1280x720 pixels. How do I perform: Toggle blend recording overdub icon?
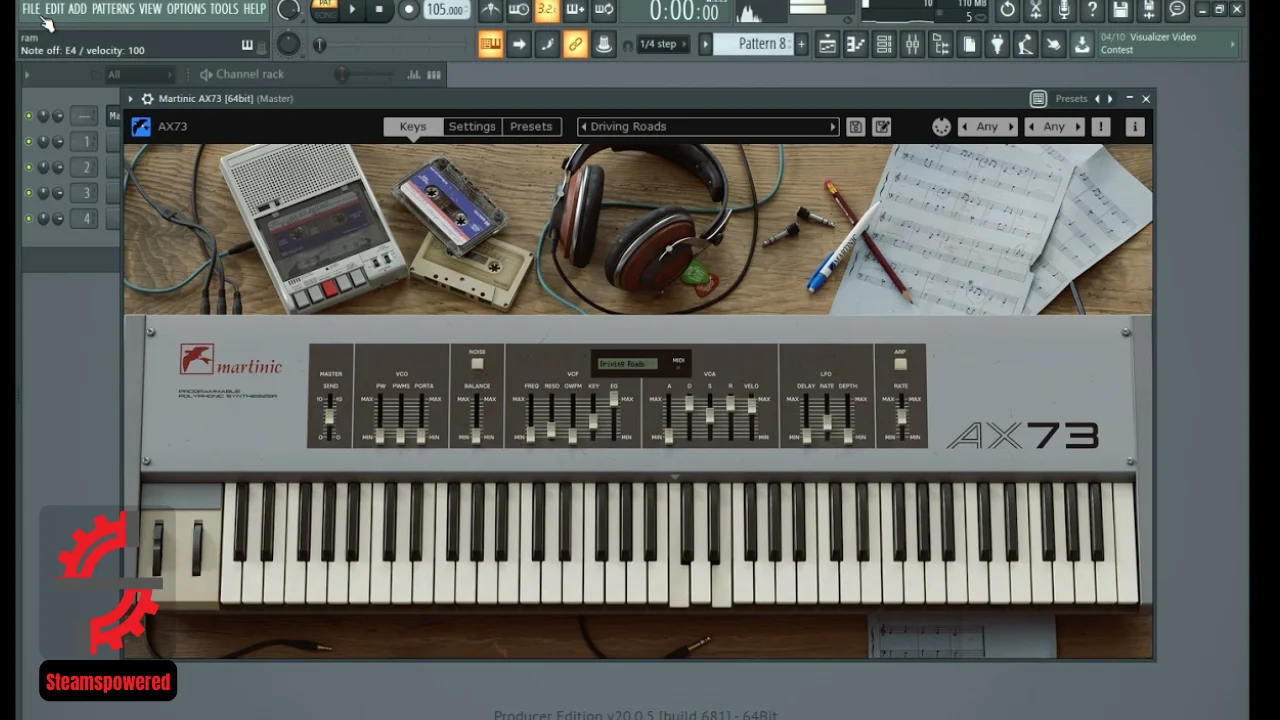(x=575, y=10)
